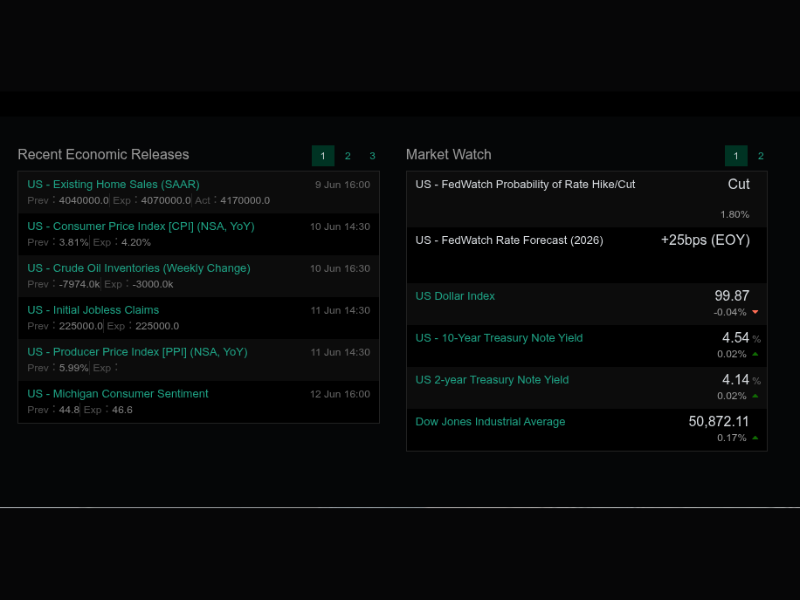Viewport: 800px width, 600px height.
Task: Open US - Existing Home Sales (SAAR) release
Action: point(113,184)
